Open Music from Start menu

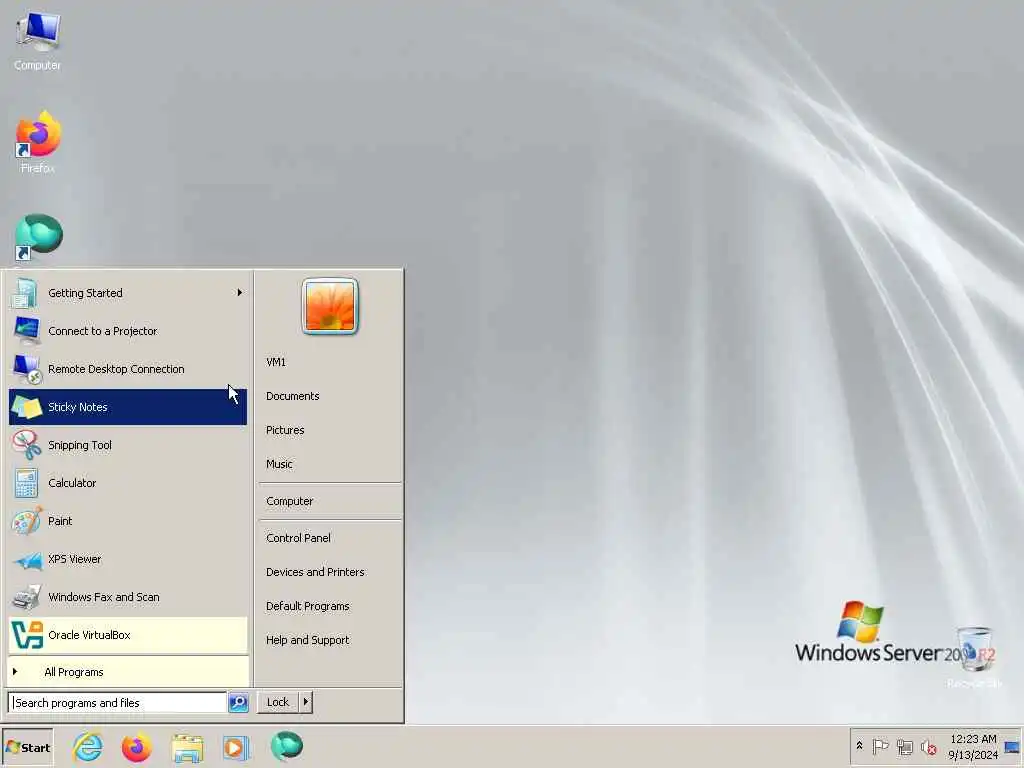[279, 464]
